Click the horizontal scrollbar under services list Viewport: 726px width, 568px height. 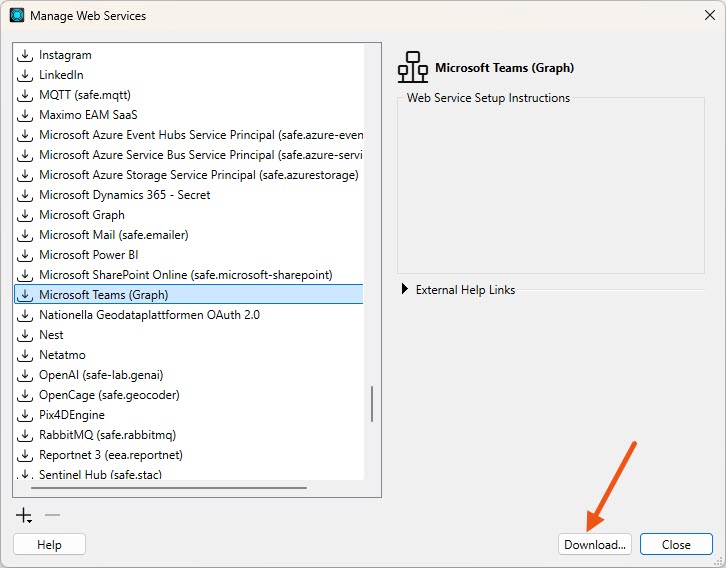168,488
